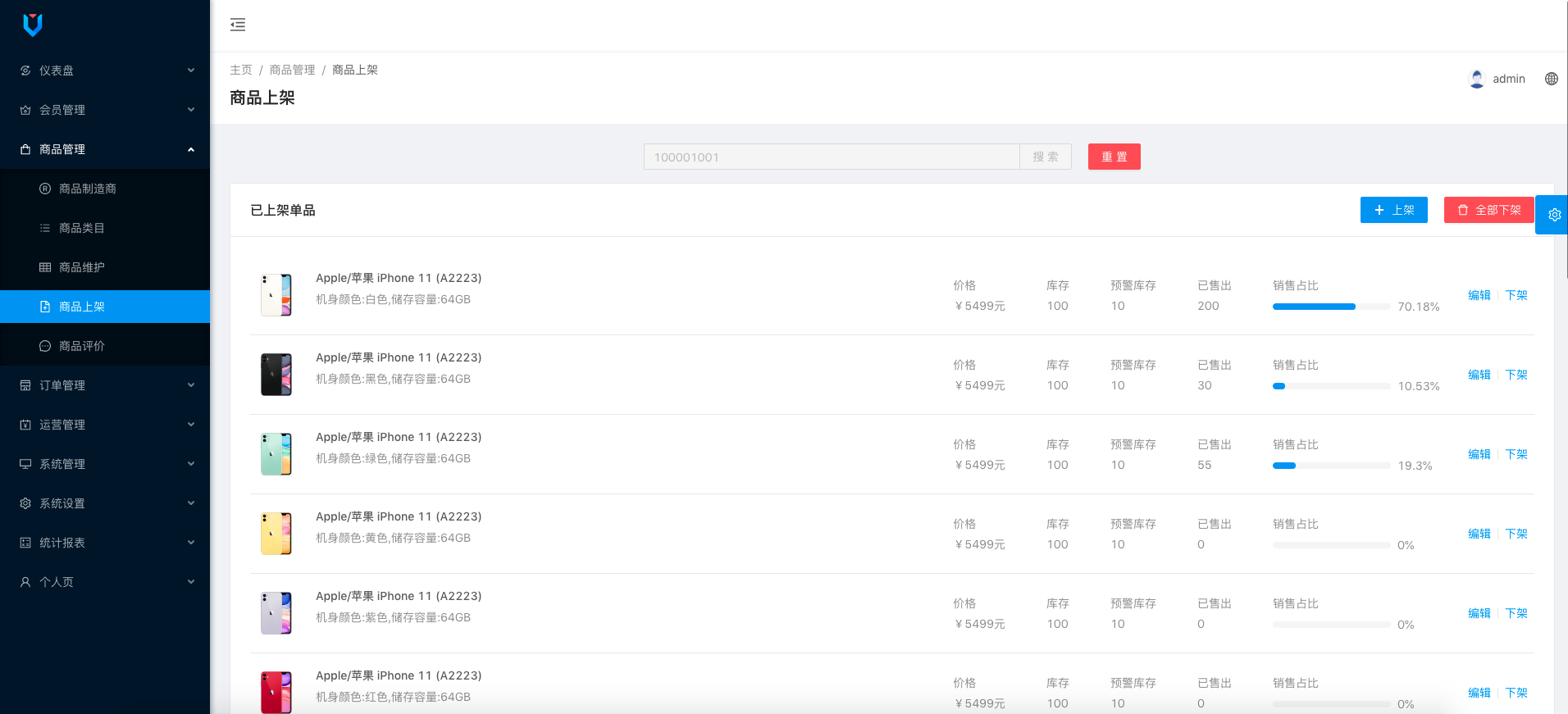
Task: Click the blue 上架 add button
Action: pyautogui.click(x=1394, y=210)
